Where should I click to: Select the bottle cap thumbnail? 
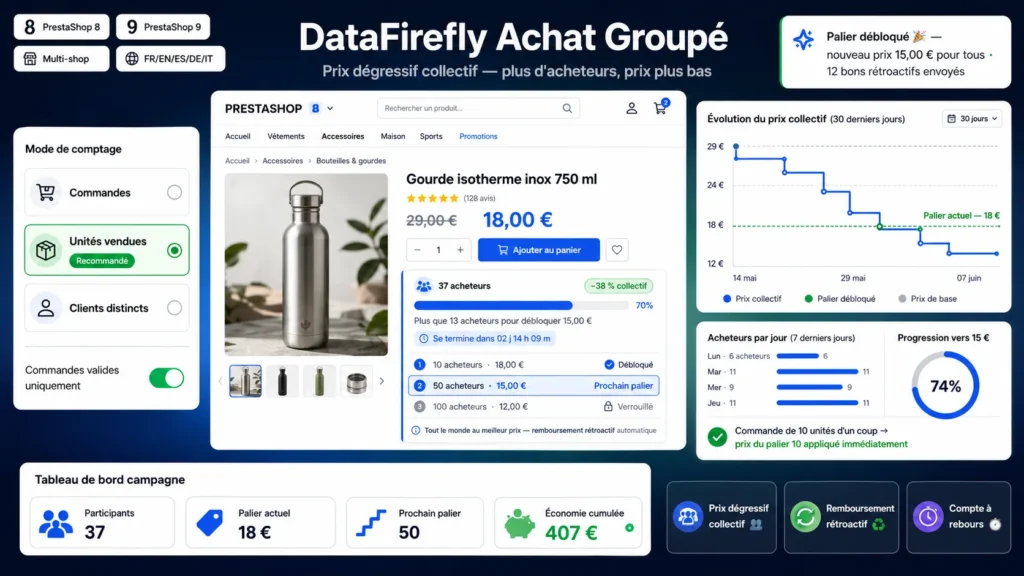pos(357,381)
